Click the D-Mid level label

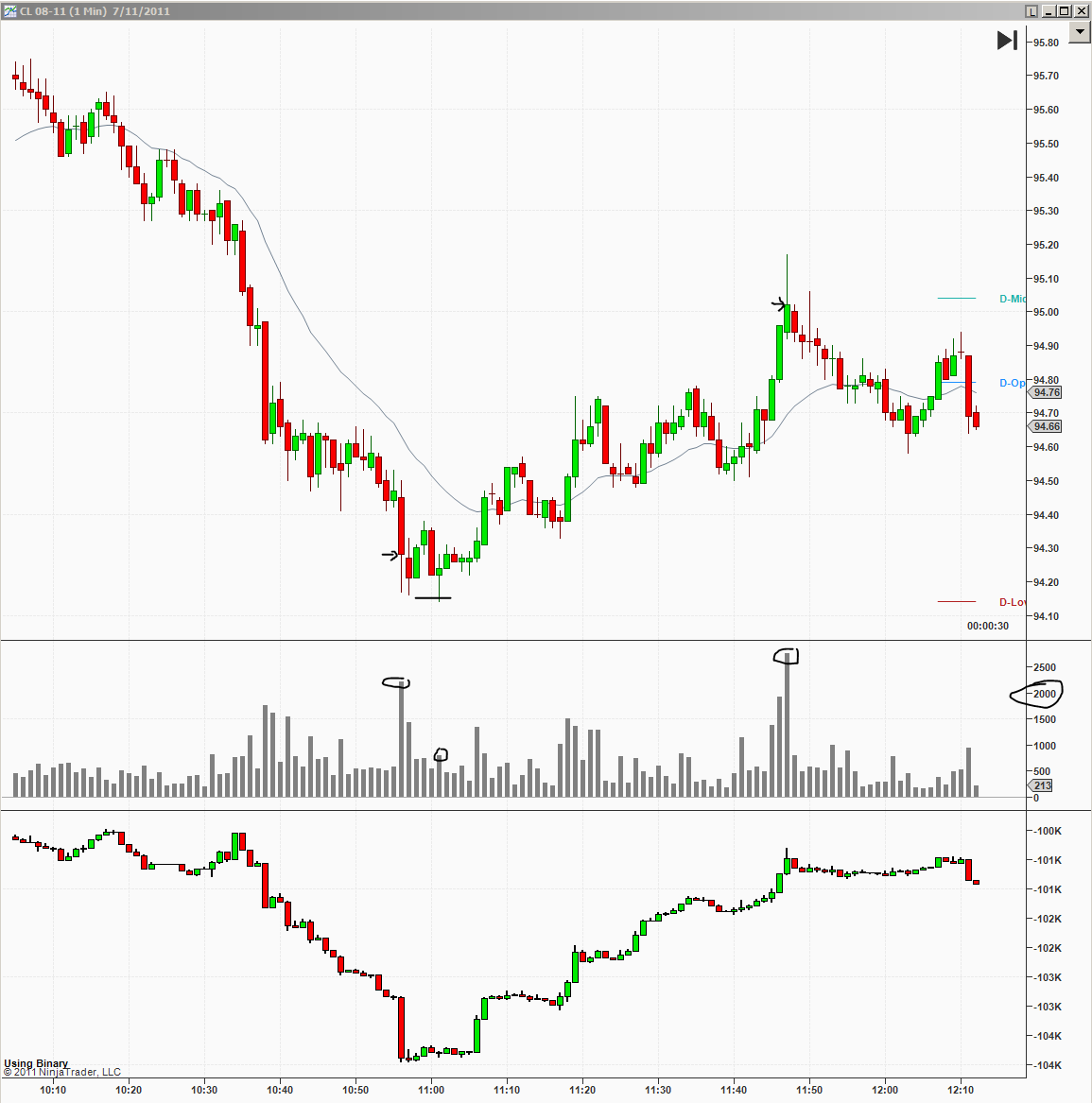[x=1013, y=299]
